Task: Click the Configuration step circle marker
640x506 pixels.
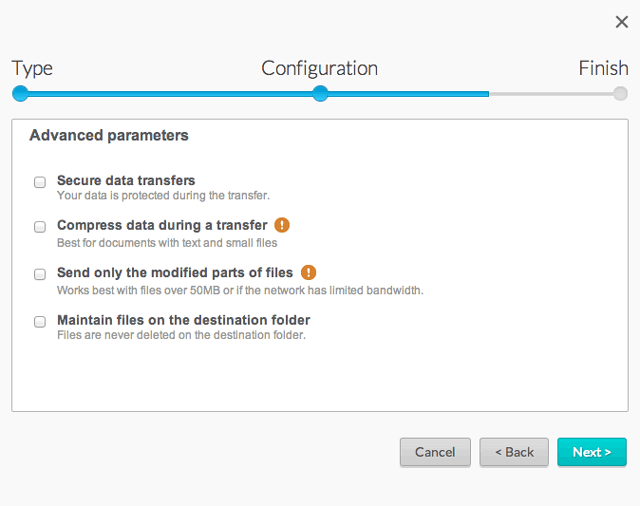Action: click(x=320, y=94)
